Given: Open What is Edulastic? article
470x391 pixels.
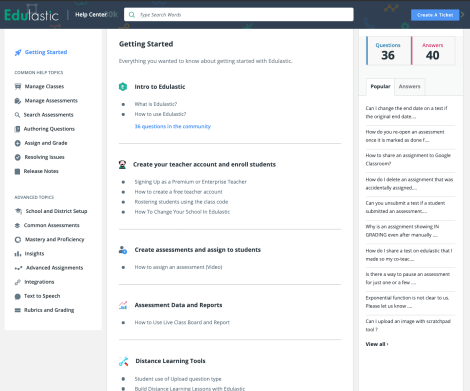Looking at the screenshot, I should coord(156,104).
